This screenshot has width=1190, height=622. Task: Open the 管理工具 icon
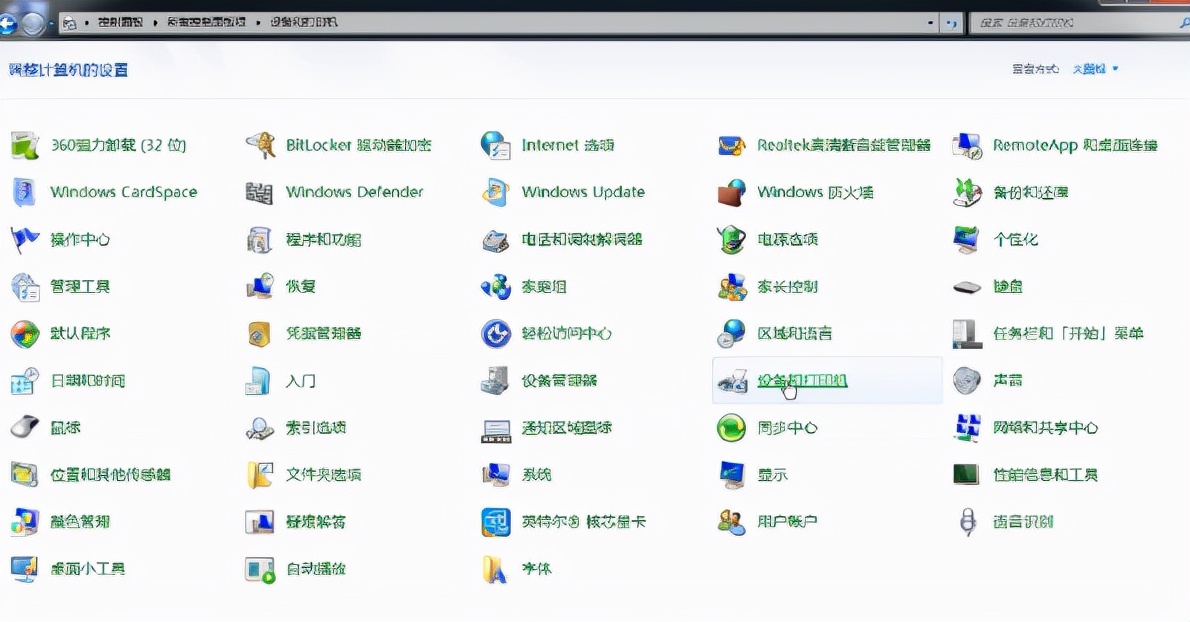coord(25,287)
